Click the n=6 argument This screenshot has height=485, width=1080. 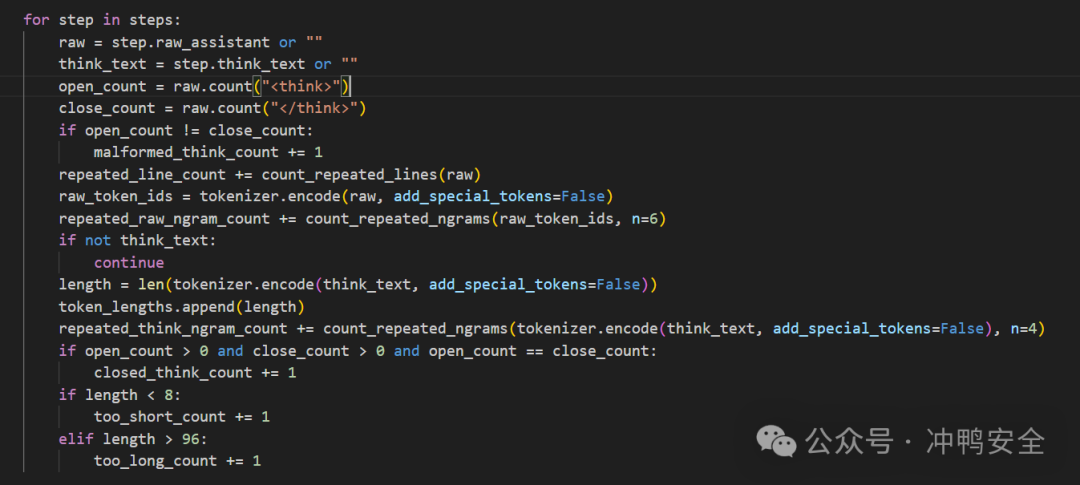[645, 218]
